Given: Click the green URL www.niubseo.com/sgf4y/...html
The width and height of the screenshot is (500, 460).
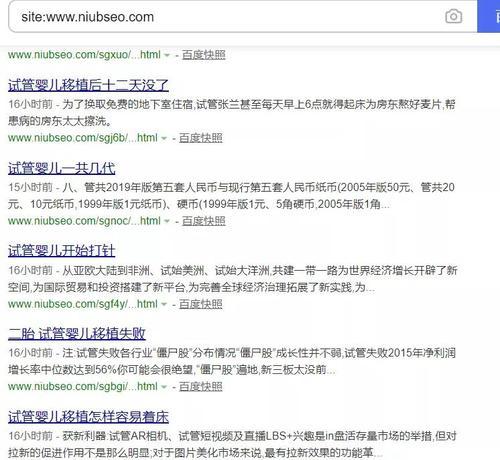Looking at the screenshot, I should pos(83,304).
